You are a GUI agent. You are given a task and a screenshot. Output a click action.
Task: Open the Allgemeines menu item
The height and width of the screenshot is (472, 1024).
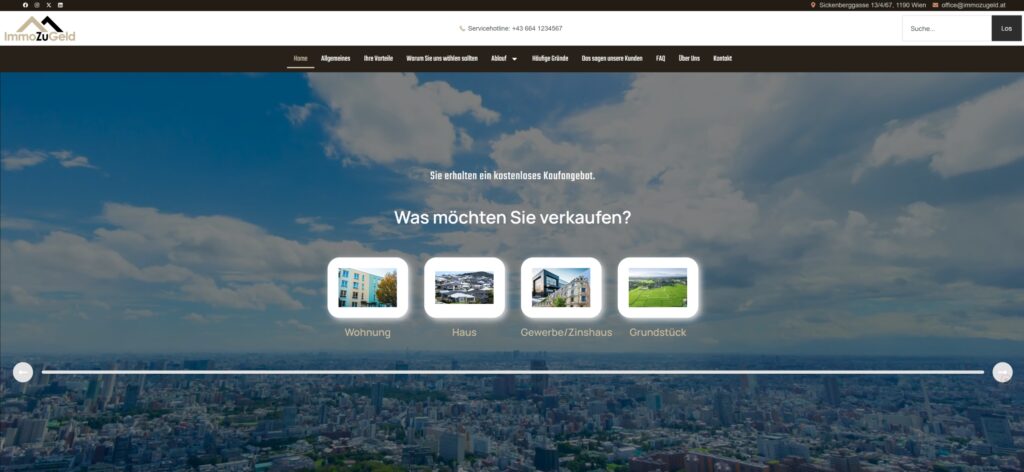(335, 59)
